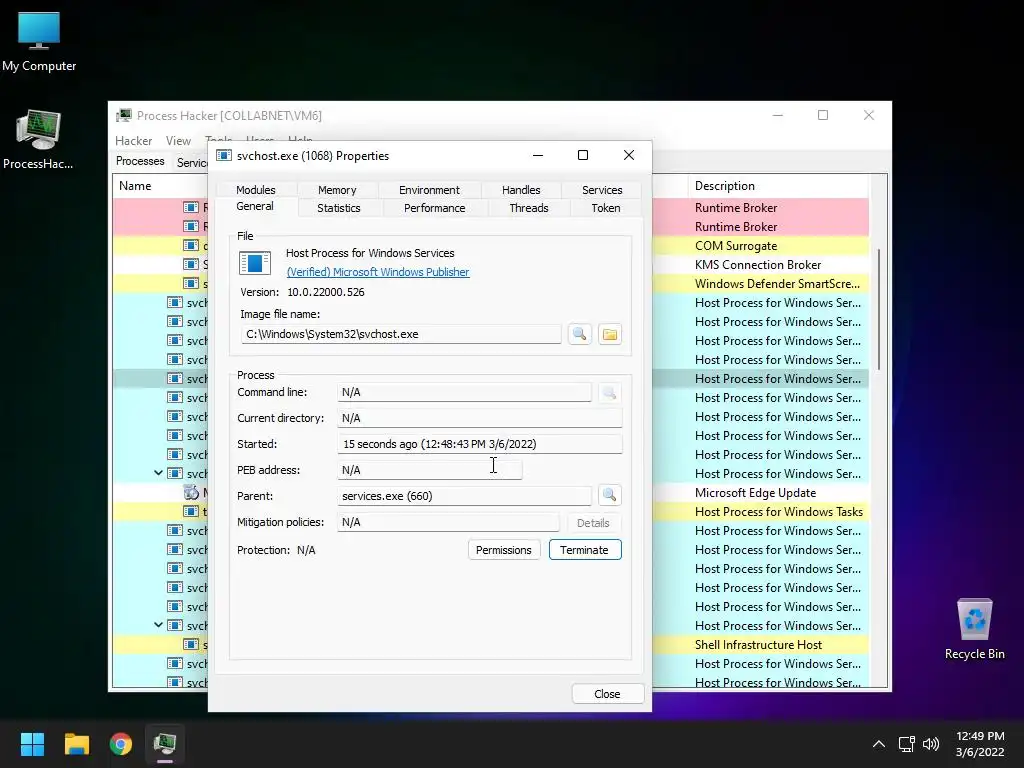This screenshot has height=768, width=1024.
Task: Show hidden system tray icons chevron
Action: pyautogui.click(x=879, y=744)
